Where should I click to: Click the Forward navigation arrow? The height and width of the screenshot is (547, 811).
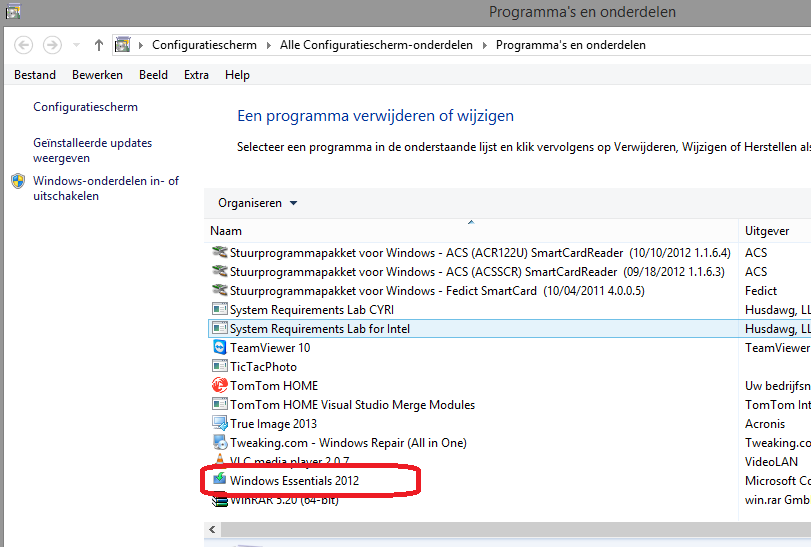coord(52,45)
